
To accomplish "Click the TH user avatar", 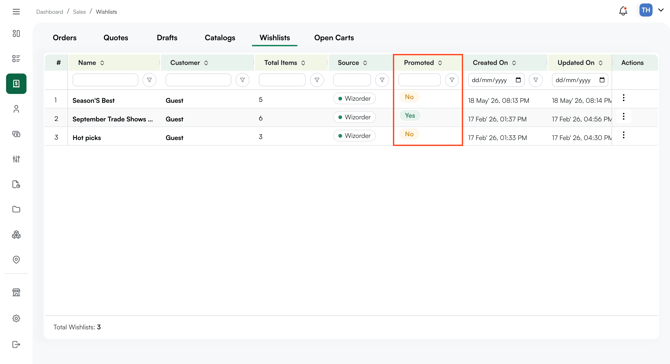I will [646, 10].
